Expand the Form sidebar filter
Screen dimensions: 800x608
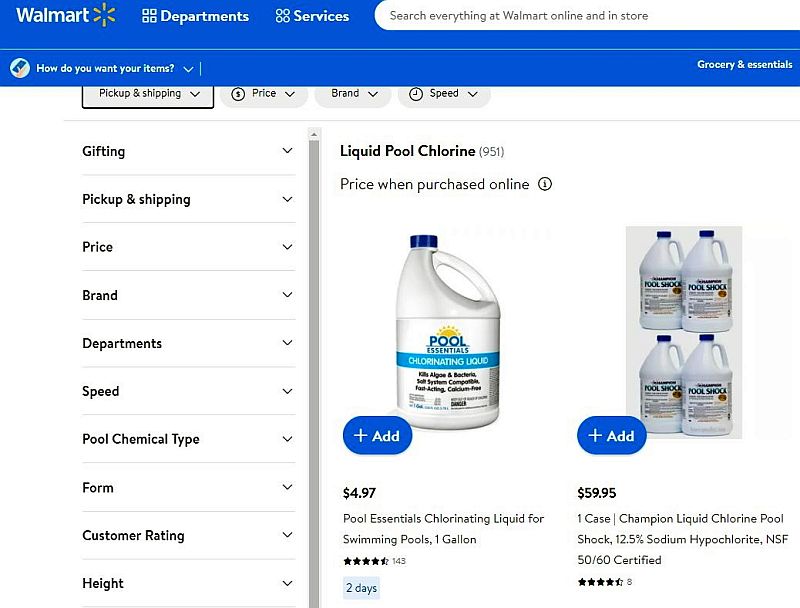[x=188, y=487]
